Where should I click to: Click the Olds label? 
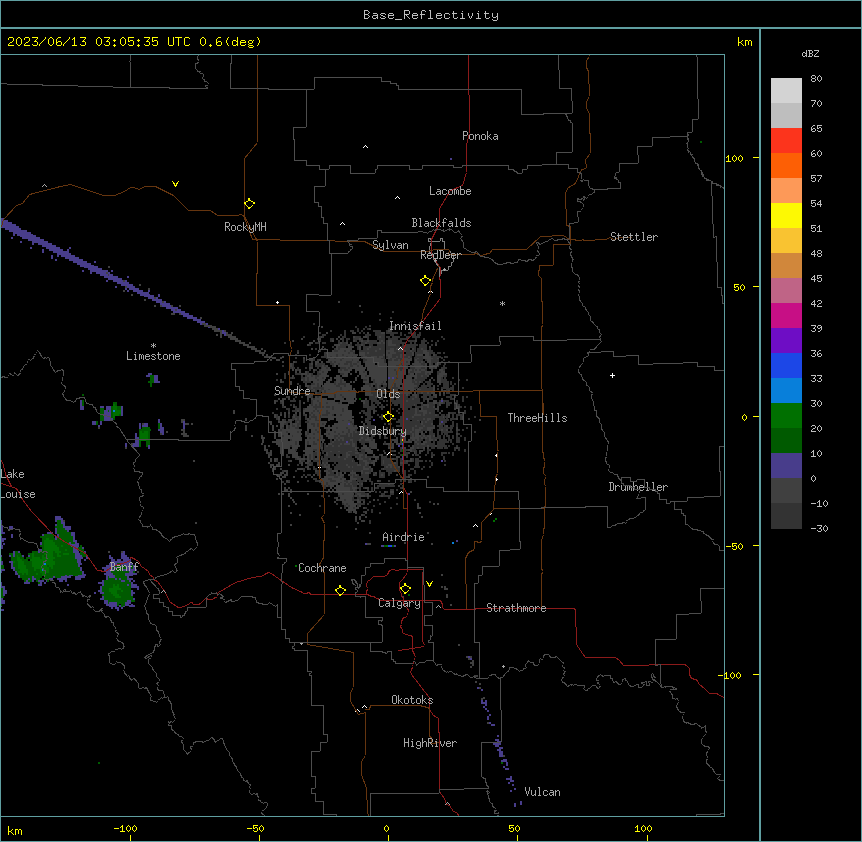pos(388,394)
